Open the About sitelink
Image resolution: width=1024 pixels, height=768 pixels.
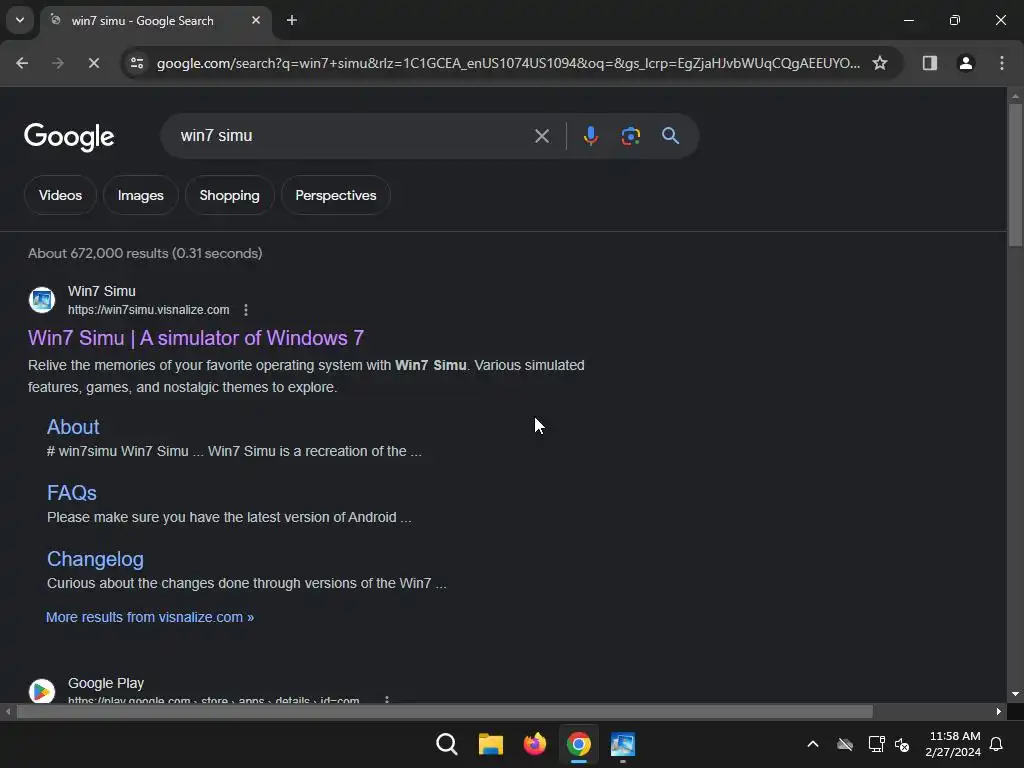pyautogui.click(x=73, y=426)
